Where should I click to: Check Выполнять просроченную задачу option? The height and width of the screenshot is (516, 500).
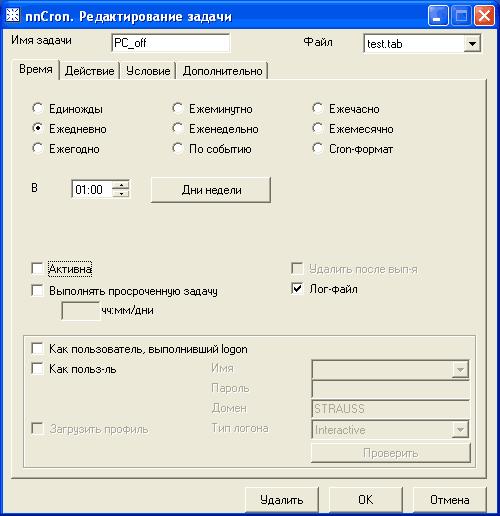point(37,290)
